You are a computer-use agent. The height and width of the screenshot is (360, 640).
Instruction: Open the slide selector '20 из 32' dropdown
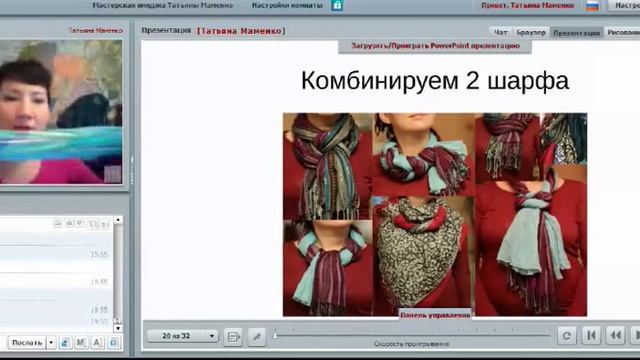[x=182, y=336]
